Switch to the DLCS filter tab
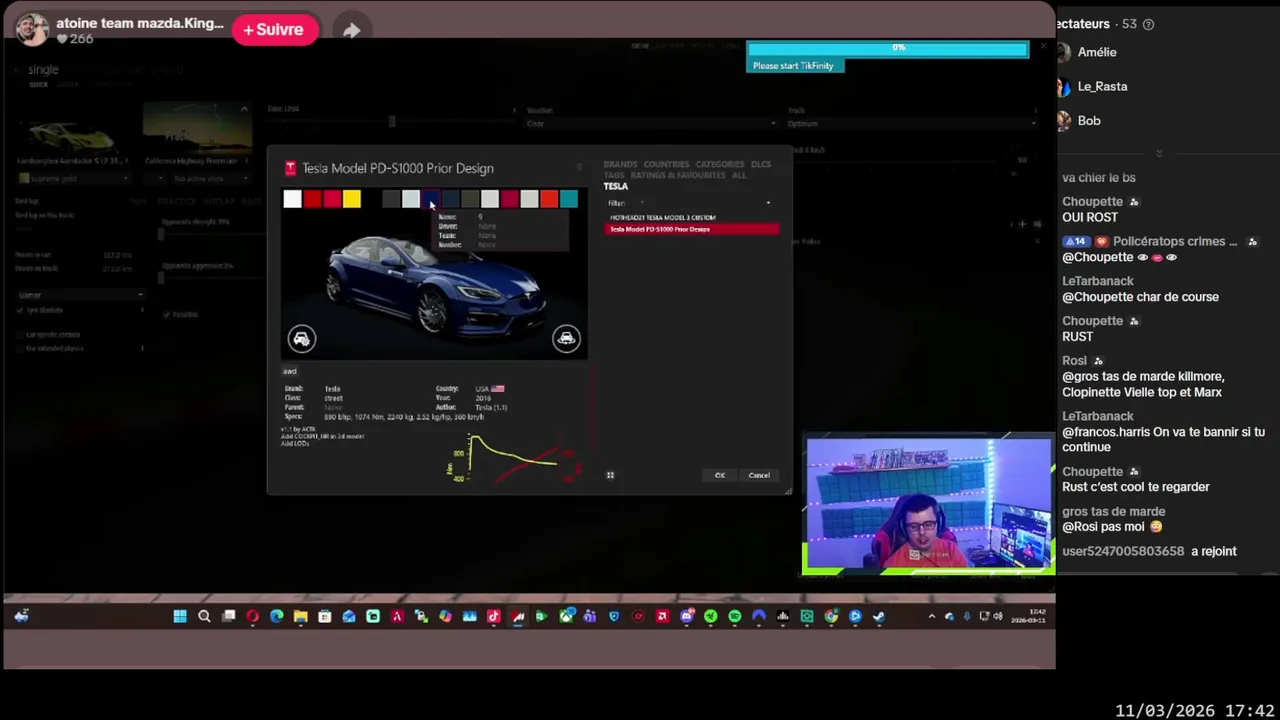 click(x=761, y=164)
